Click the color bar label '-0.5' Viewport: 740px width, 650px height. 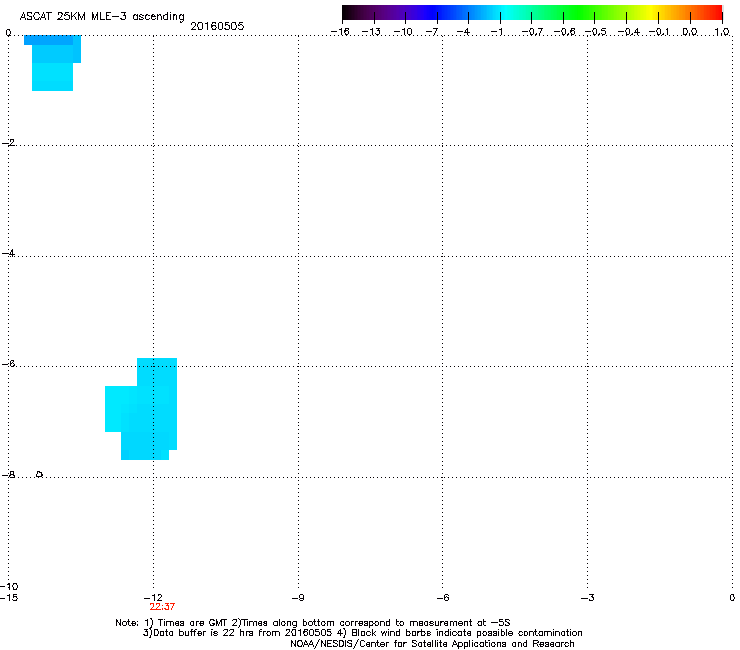click(596, 32)
